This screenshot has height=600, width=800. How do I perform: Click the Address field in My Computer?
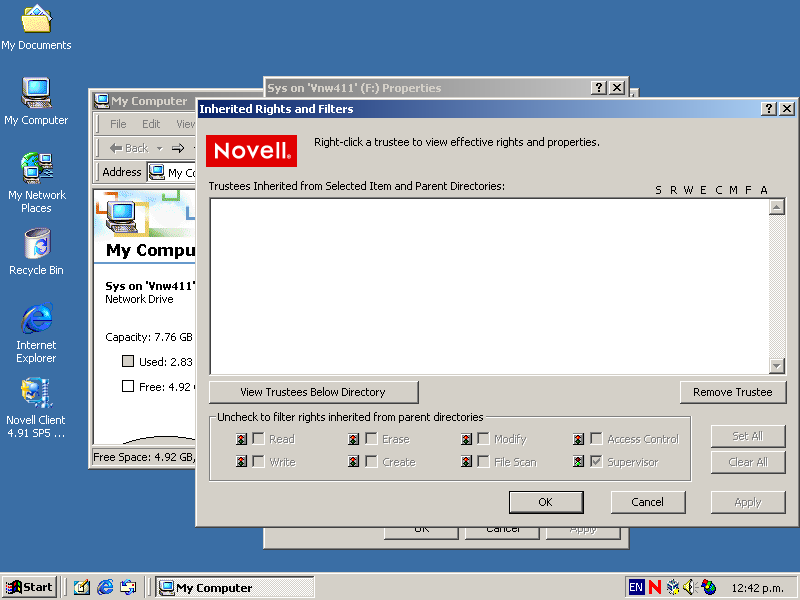[172, 172]
